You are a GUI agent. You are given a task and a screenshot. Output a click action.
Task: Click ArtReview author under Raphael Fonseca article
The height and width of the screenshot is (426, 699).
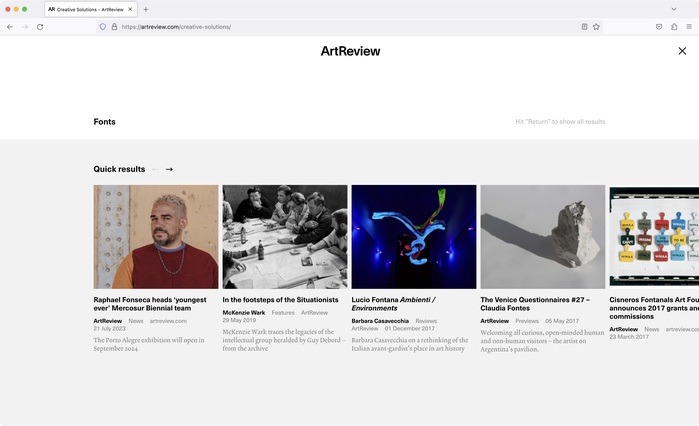107,321
